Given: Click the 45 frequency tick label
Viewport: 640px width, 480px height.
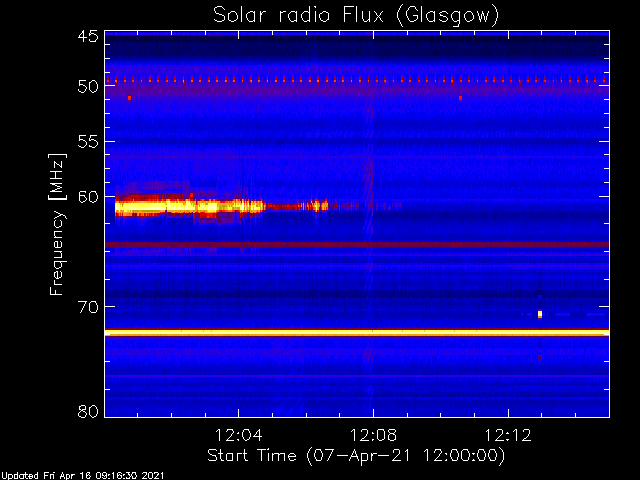Looking at the screenshot, I should point(88,37).
